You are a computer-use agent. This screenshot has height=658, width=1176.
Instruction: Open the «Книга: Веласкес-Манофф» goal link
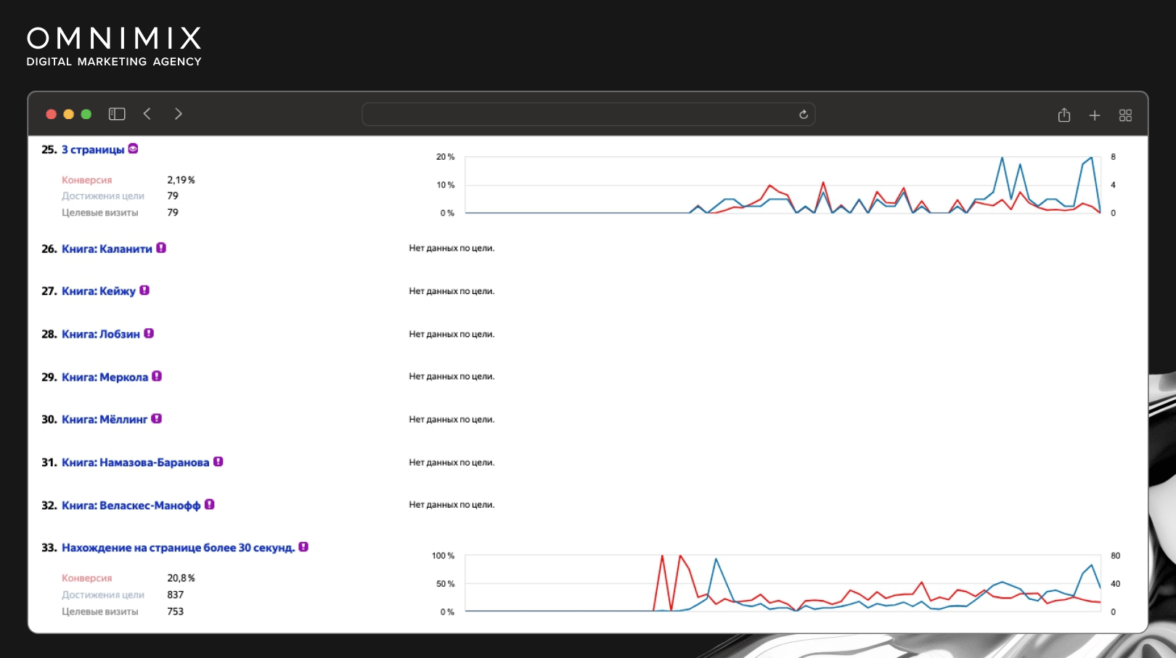131,505
